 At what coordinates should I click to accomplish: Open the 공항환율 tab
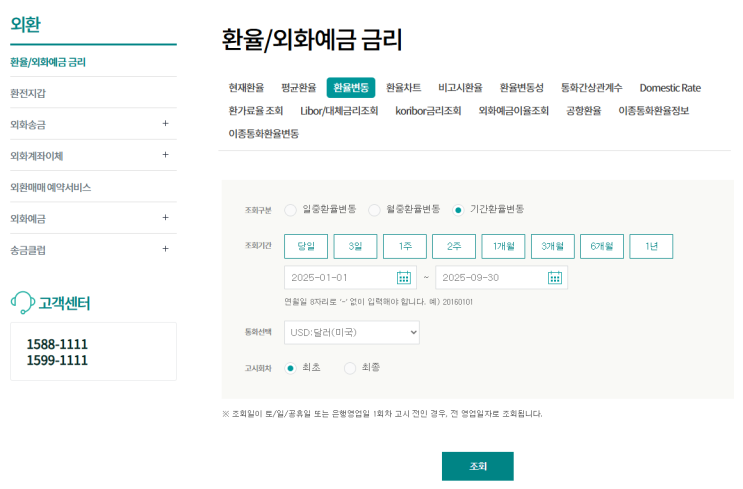tap(584, 111)
